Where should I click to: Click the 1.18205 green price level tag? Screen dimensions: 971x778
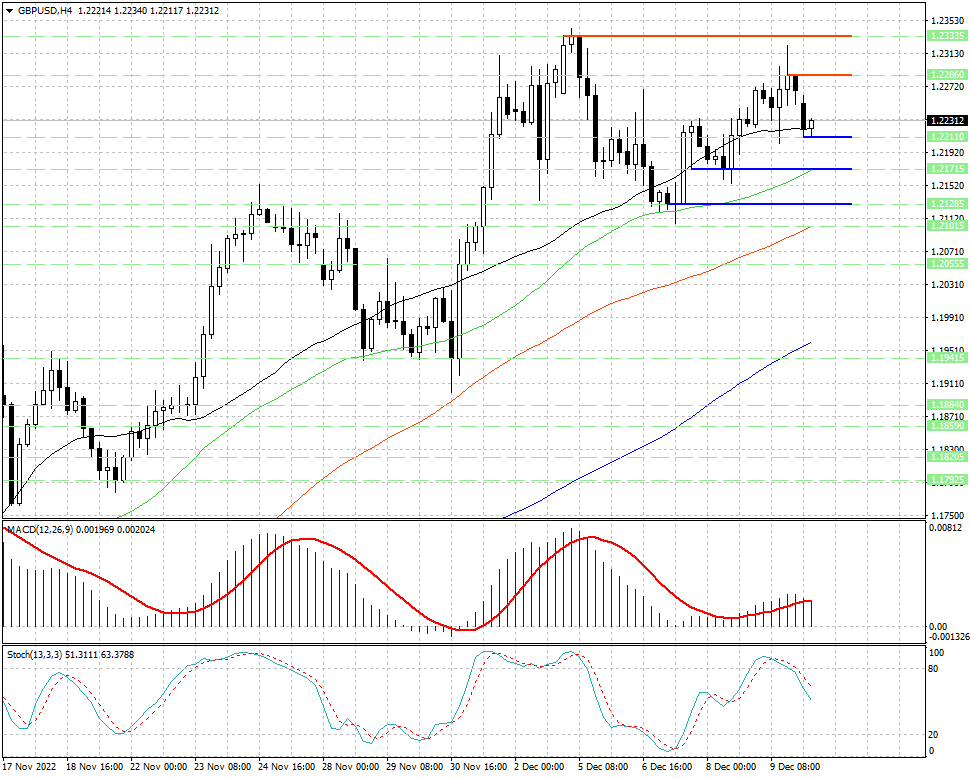[x=947, y=457]
